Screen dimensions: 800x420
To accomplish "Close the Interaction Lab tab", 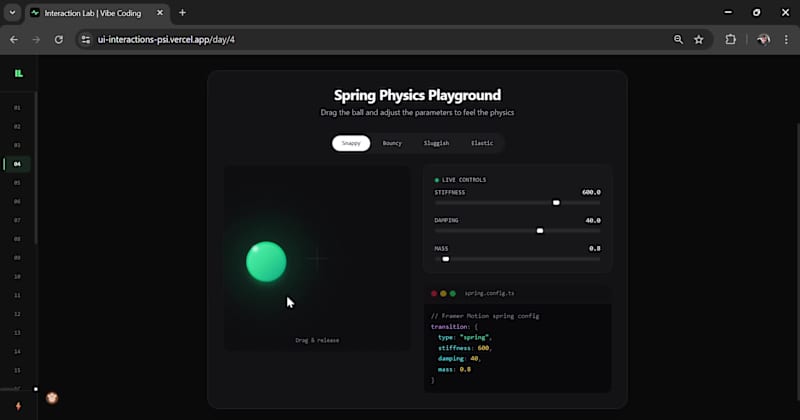I will point(160,13).
